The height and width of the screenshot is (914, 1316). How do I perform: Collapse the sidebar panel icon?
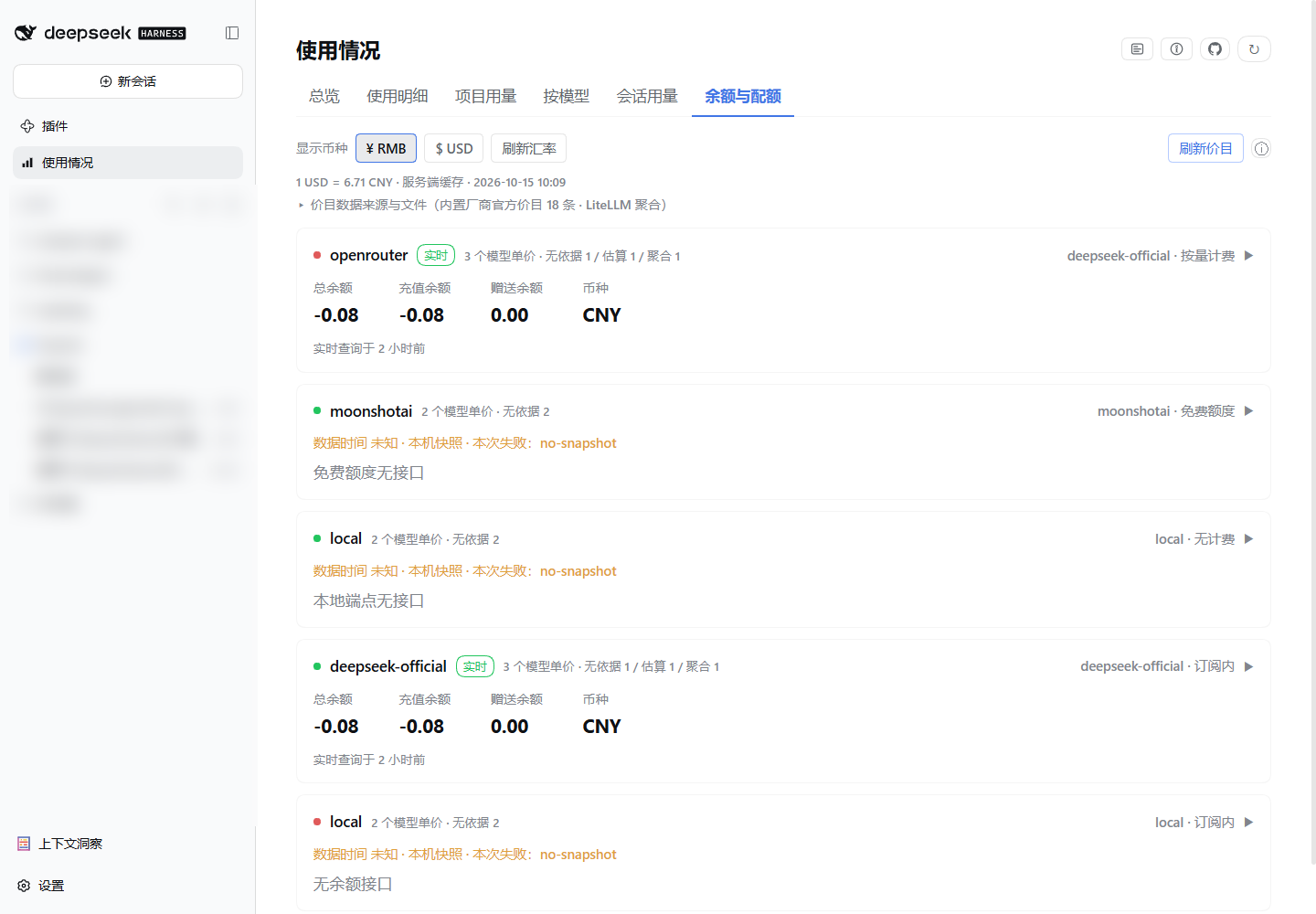(x=232, y=33)
